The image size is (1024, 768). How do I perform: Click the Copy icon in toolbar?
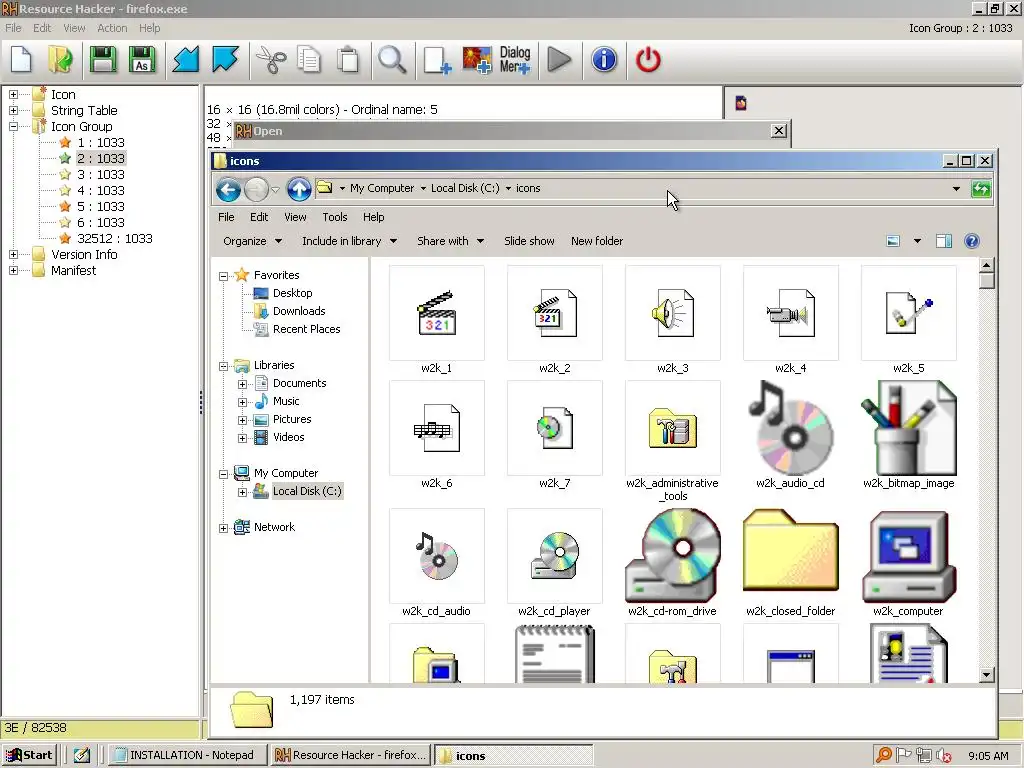coord(309,60)
